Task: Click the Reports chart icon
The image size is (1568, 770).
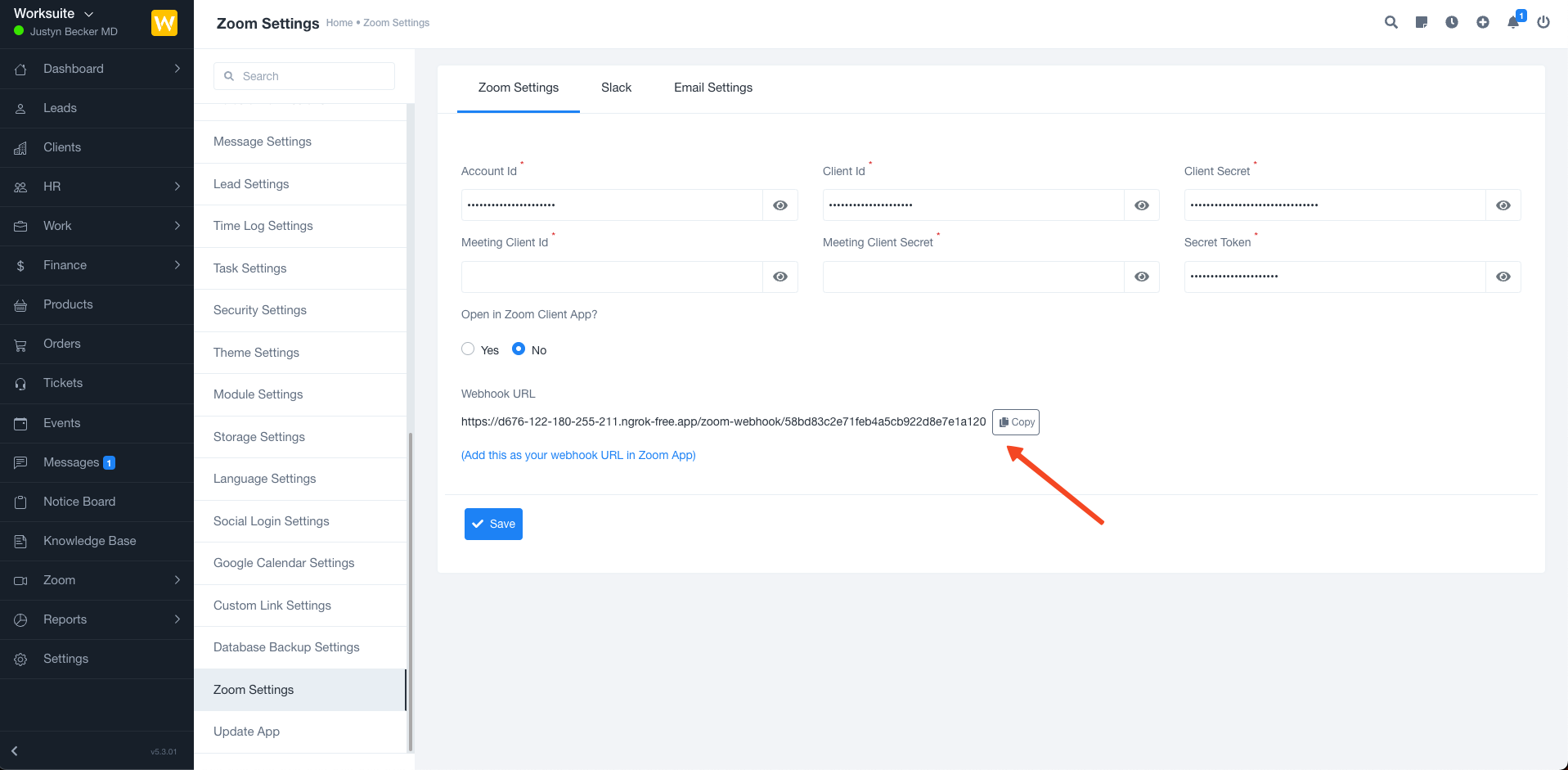Action: 20,620
